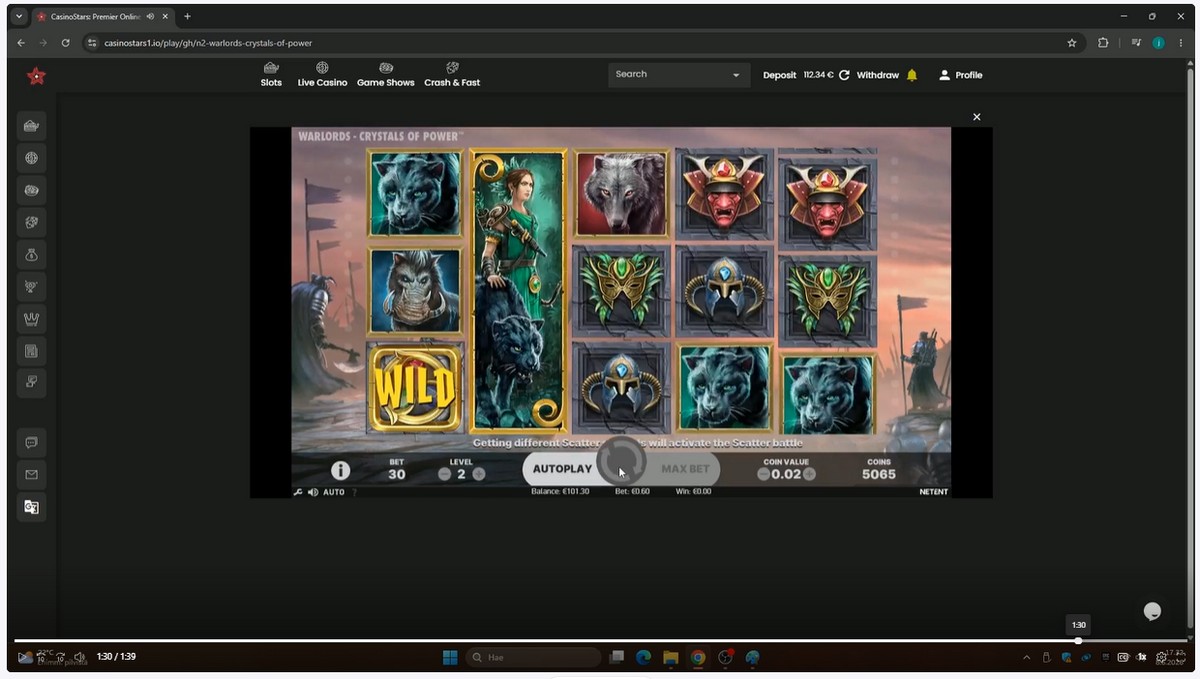The height and width of the screenshot is (679, 1200).
Task: Open the tab search dropdown
Action: coord(19,16)
